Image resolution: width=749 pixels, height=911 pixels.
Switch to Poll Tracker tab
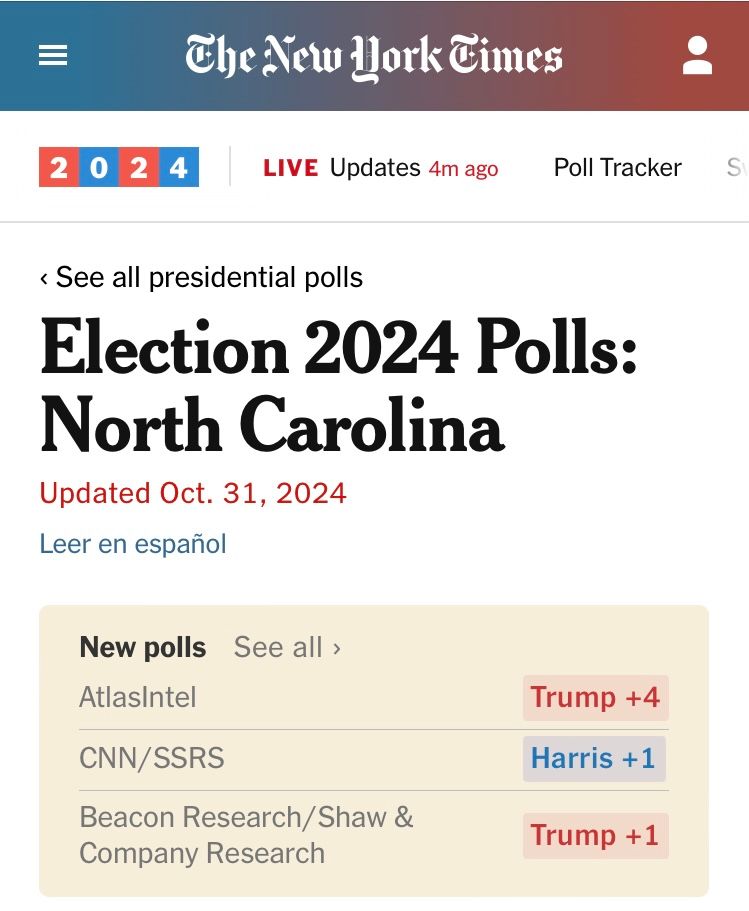(x=617, y=168)
